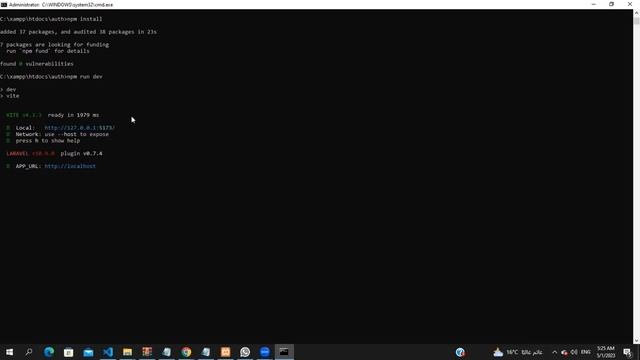Open the Get Help tray icon
Viewport: 640px width, 360px height.
(x=460, y=352)
